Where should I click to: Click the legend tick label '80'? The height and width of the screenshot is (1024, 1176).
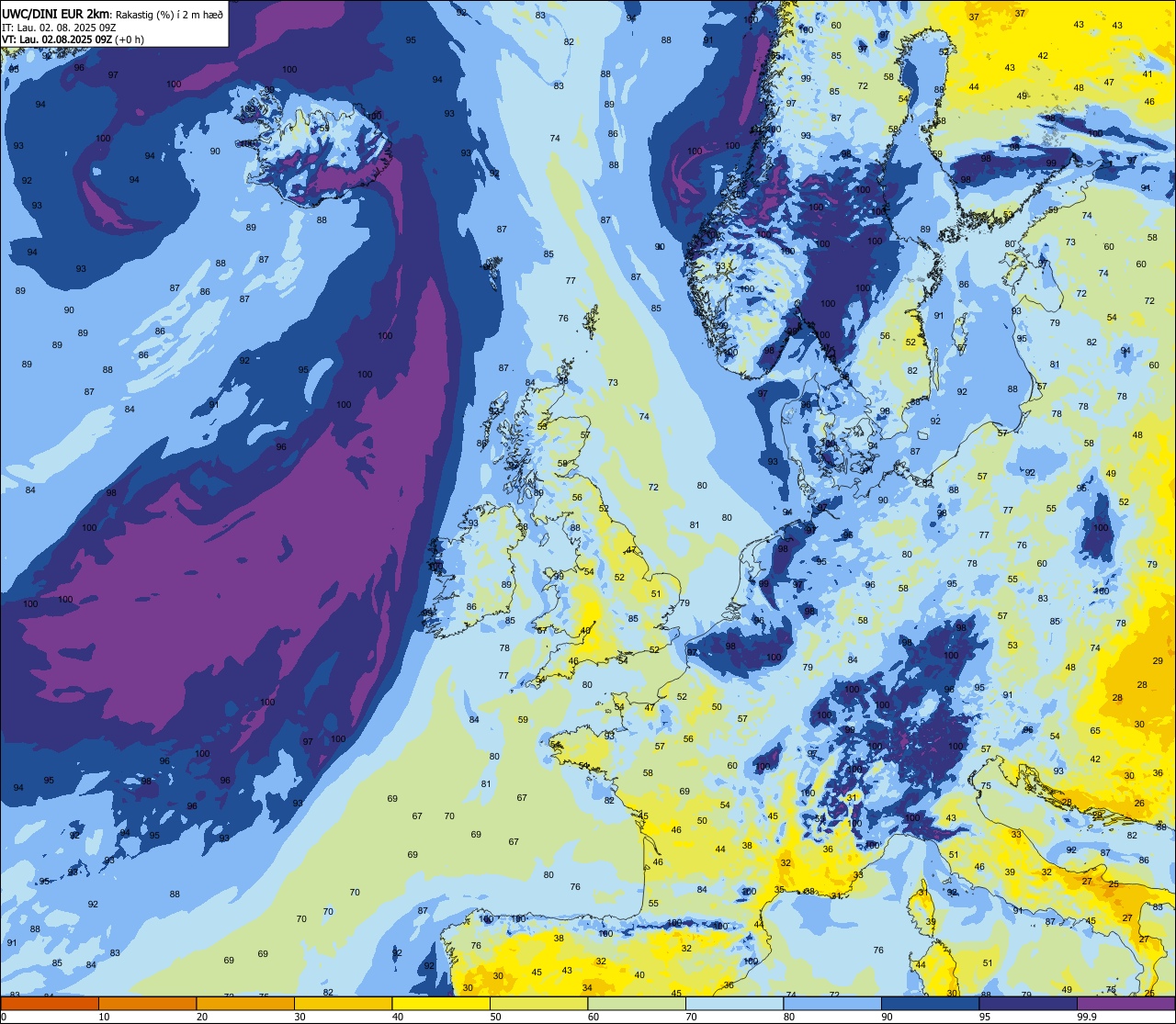click(789, 1017)
